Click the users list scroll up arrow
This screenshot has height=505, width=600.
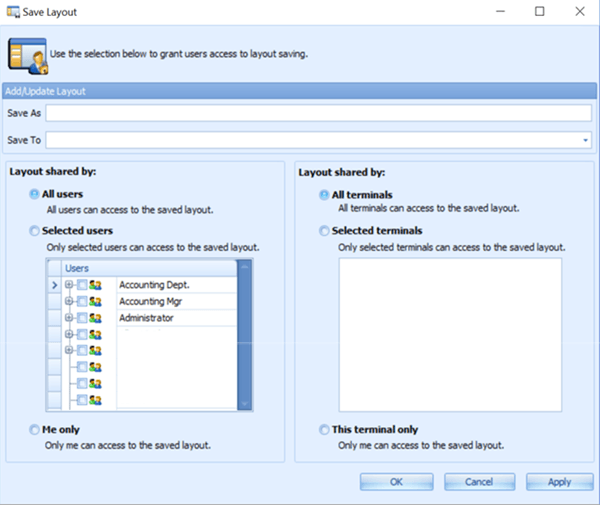click(x=244, y=266)
